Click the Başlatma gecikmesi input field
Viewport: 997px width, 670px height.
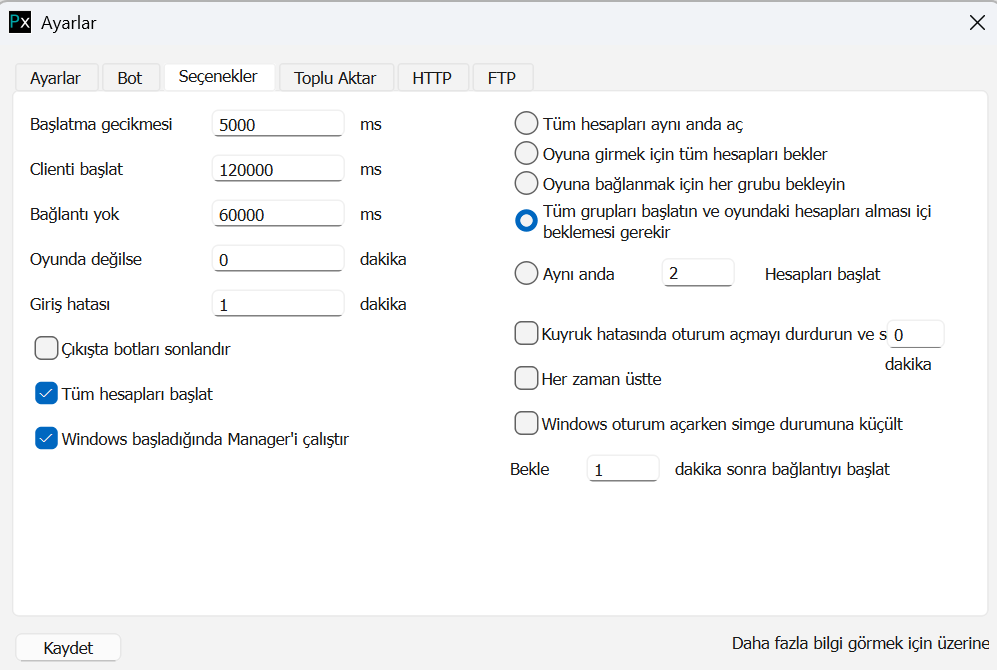278,125
